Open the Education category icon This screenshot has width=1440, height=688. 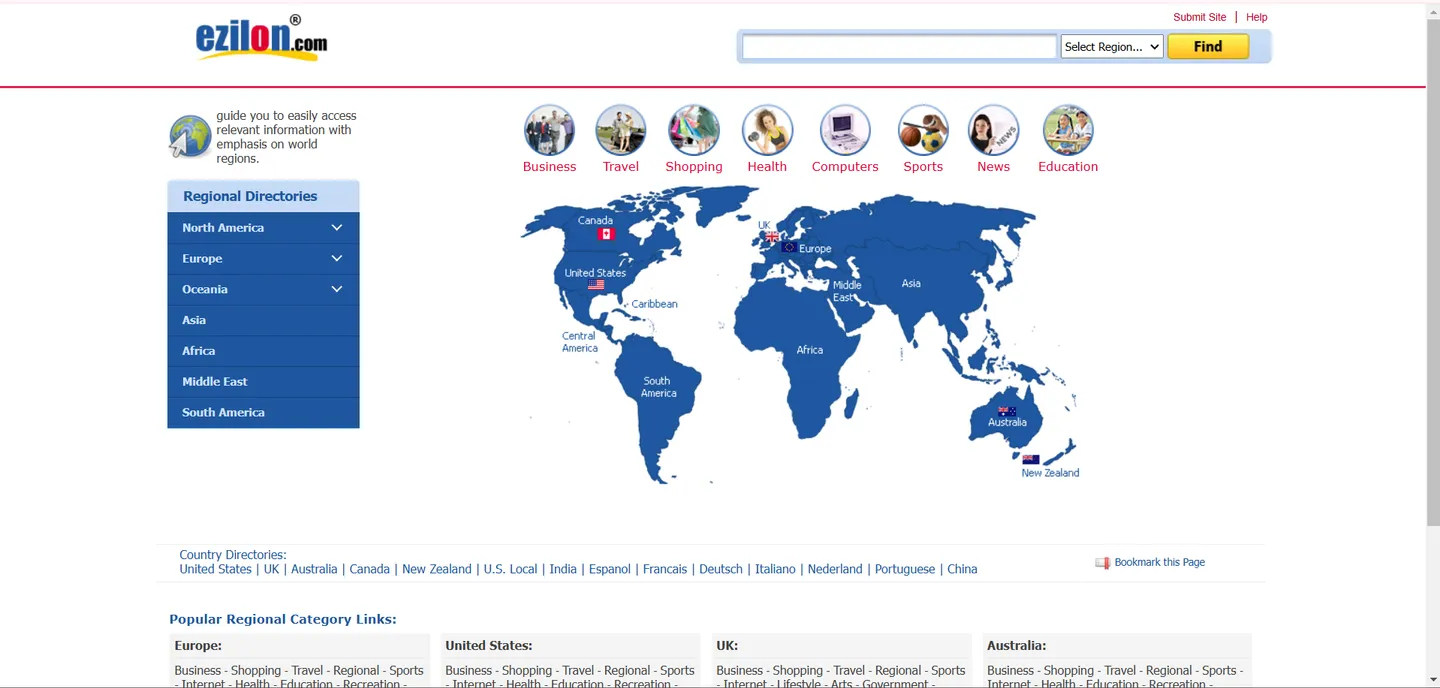point(1068,130)
